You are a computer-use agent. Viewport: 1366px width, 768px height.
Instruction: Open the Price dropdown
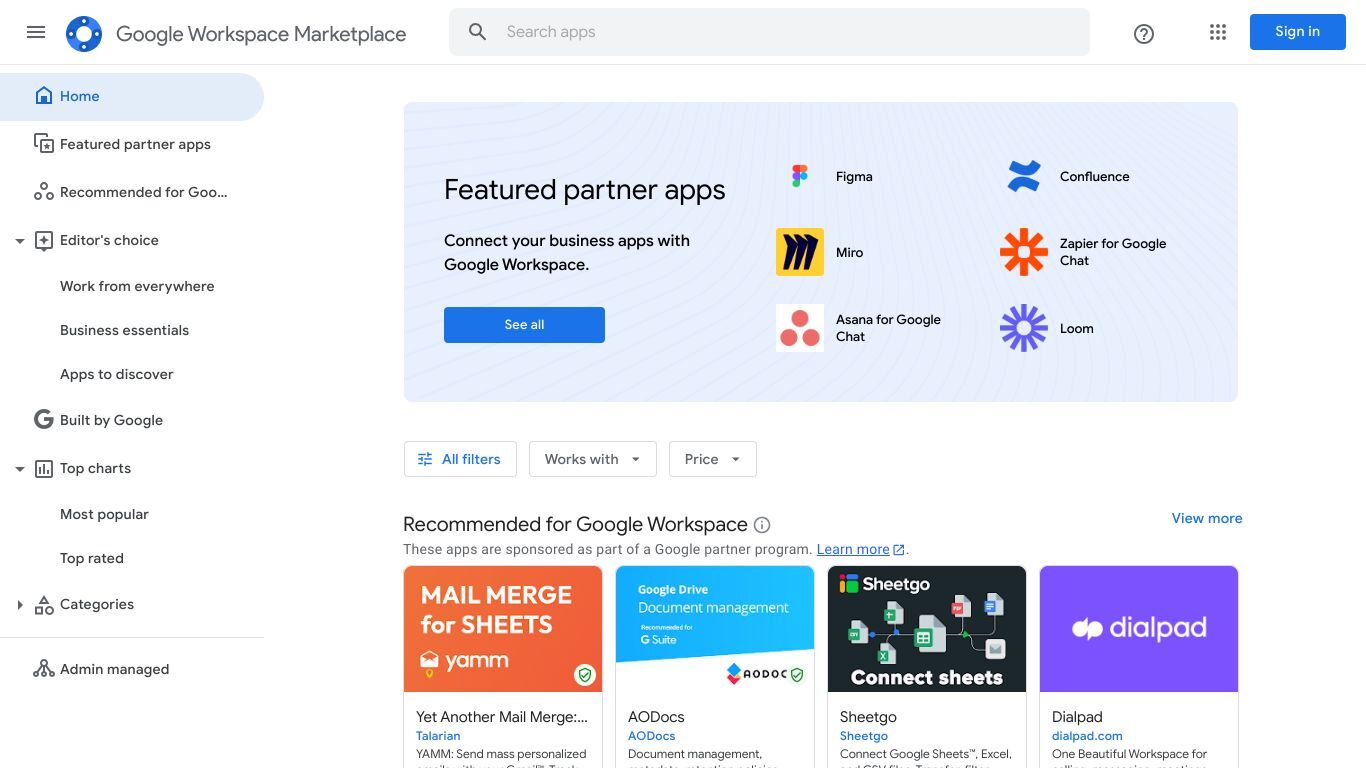tap(713, 459)
